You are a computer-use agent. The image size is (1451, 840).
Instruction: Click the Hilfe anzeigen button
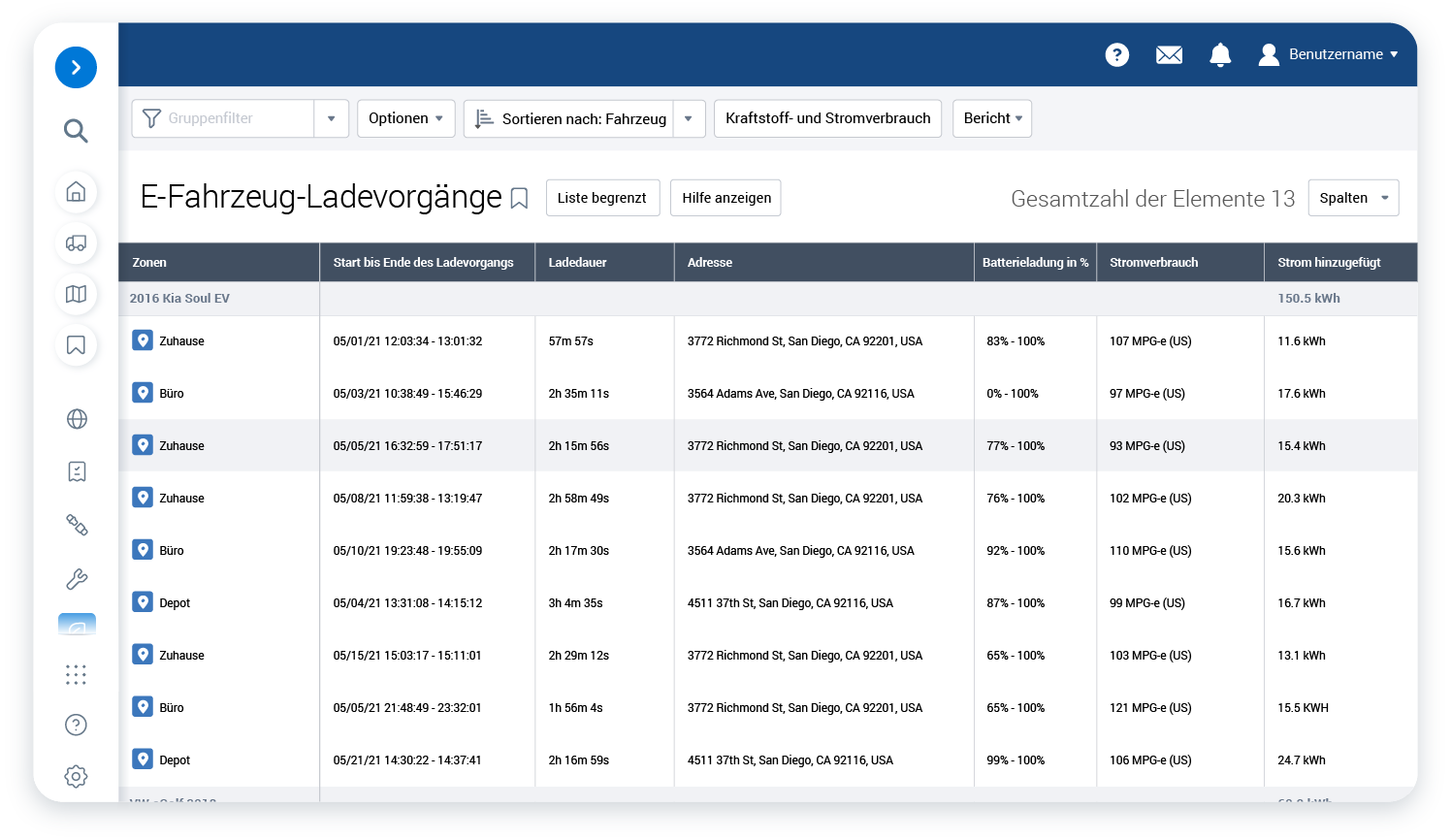725,197
